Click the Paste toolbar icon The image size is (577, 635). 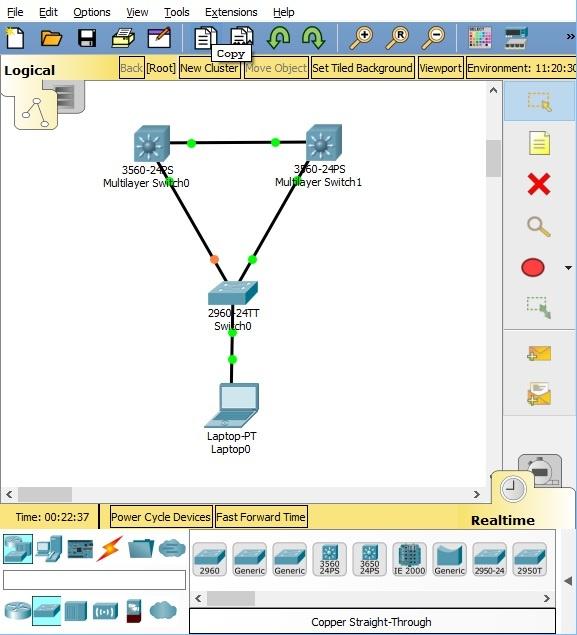click(242, 36)
